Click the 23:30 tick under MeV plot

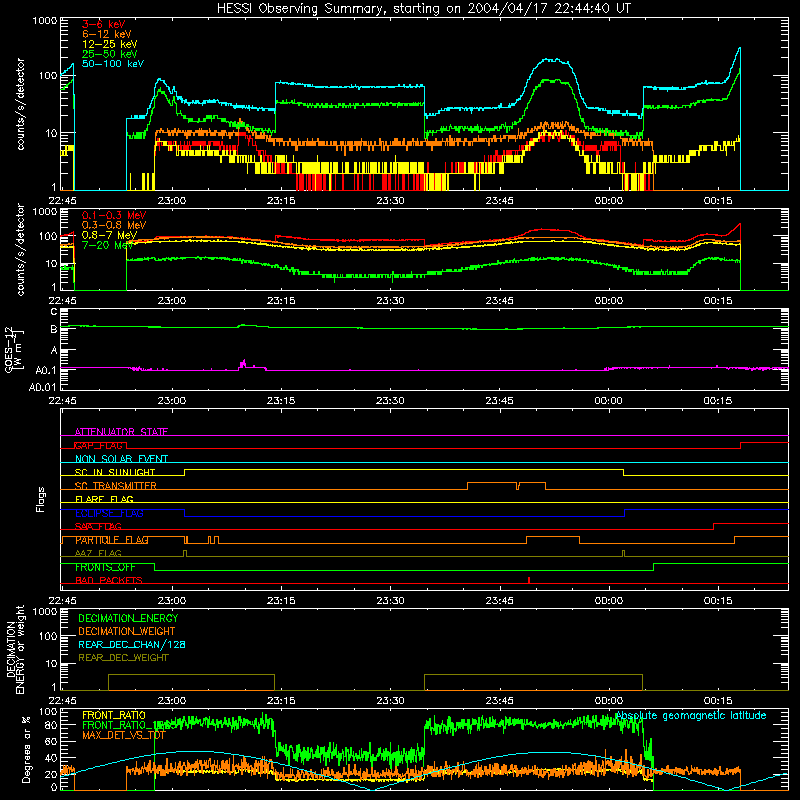tap(390, 301)
